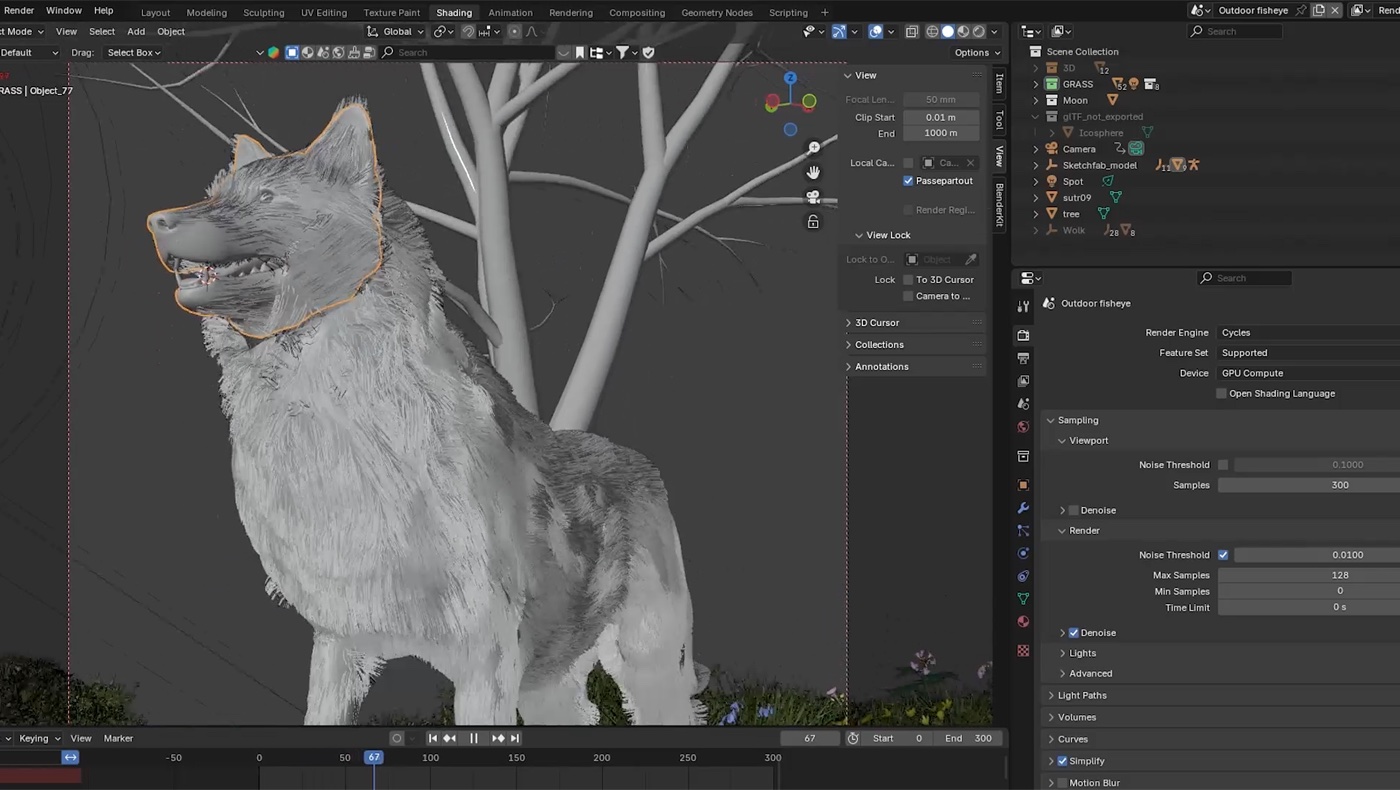Open the Marker menu in timeline
This screenshot has width=1400, height=790.
pyautogui.click(x=118, y=739)
